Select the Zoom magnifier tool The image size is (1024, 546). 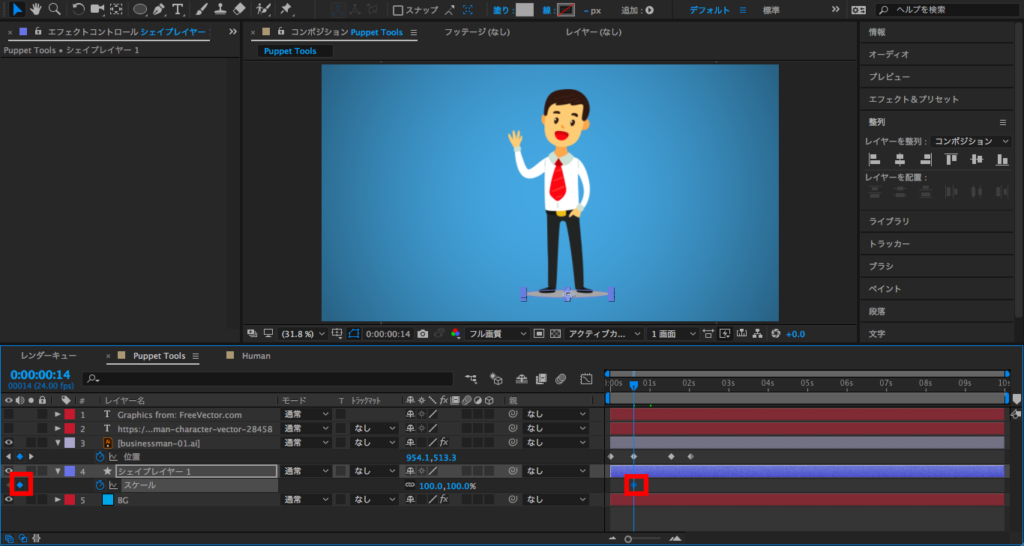(x=54, y=10)
